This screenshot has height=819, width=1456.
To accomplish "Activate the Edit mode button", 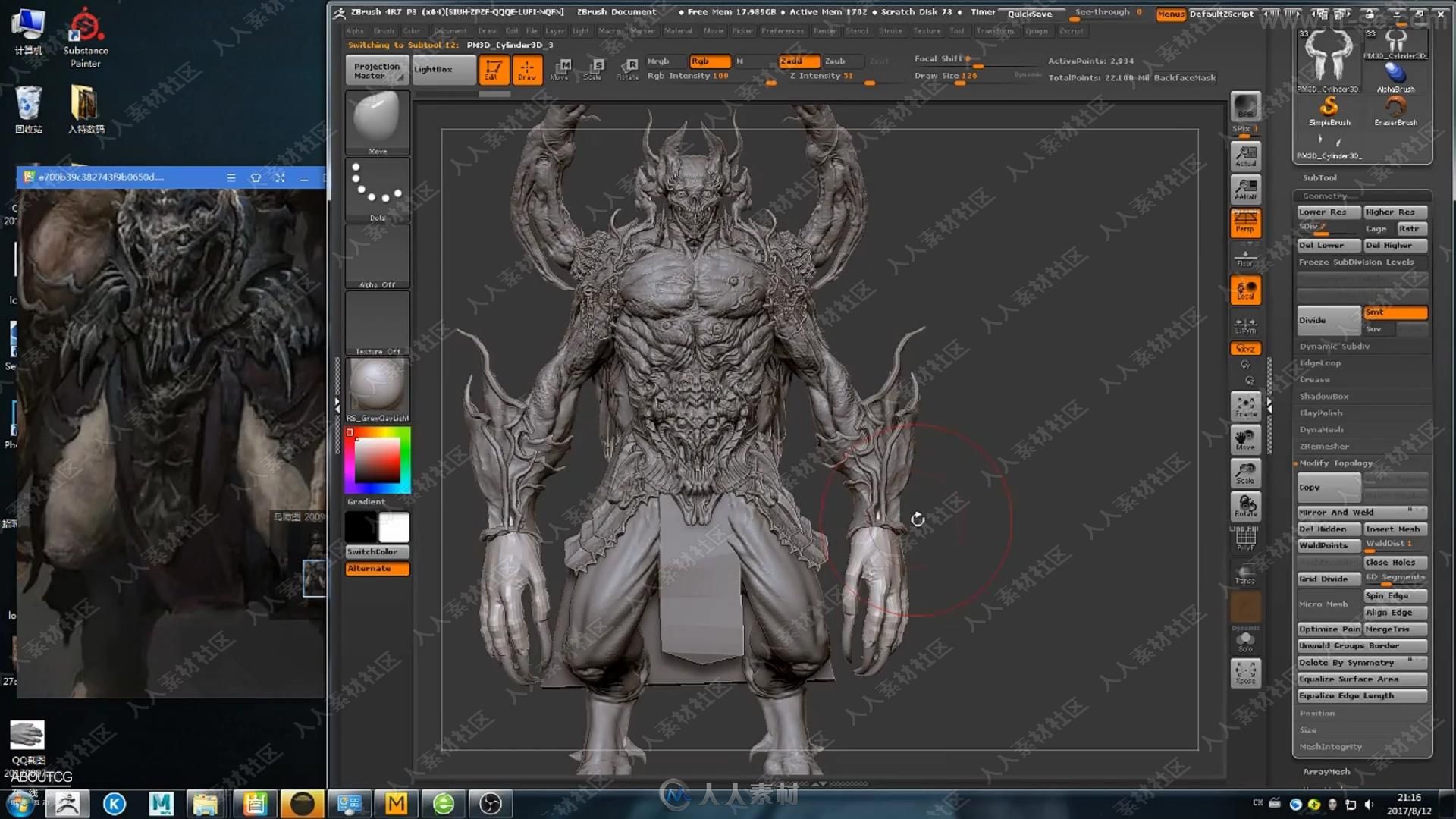I will 493,70.
